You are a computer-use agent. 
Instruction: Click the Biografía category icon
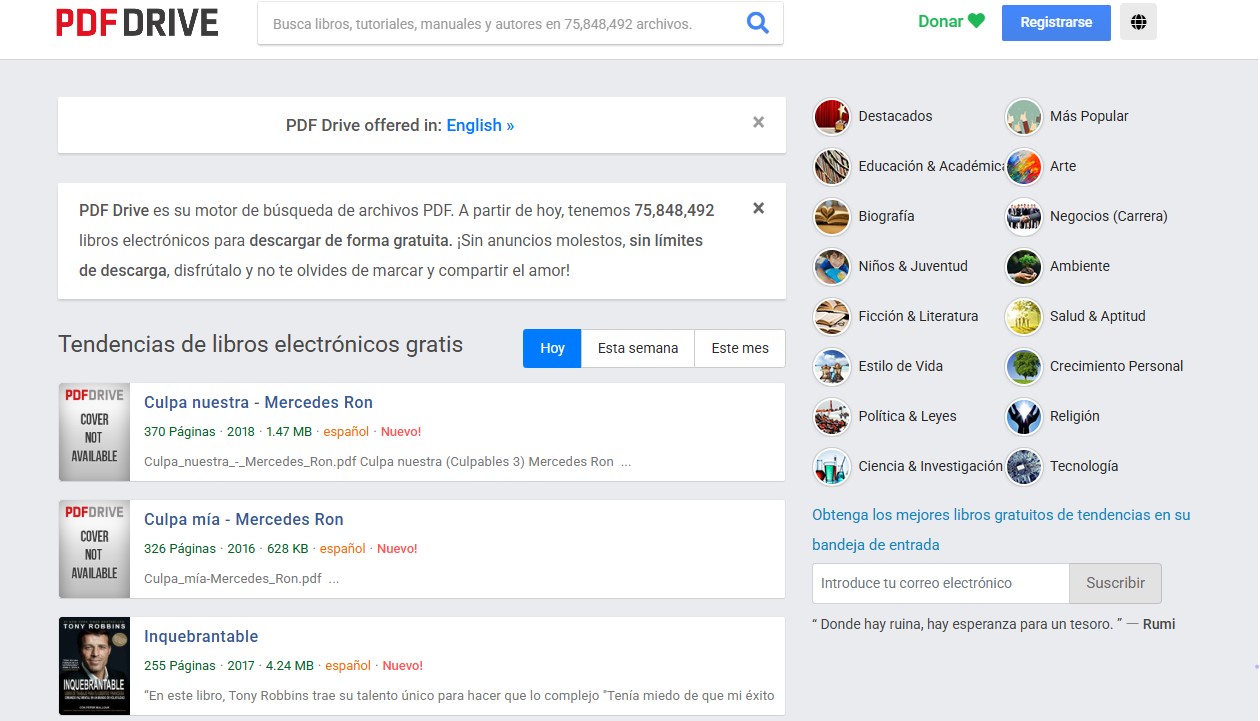[832, 217]
